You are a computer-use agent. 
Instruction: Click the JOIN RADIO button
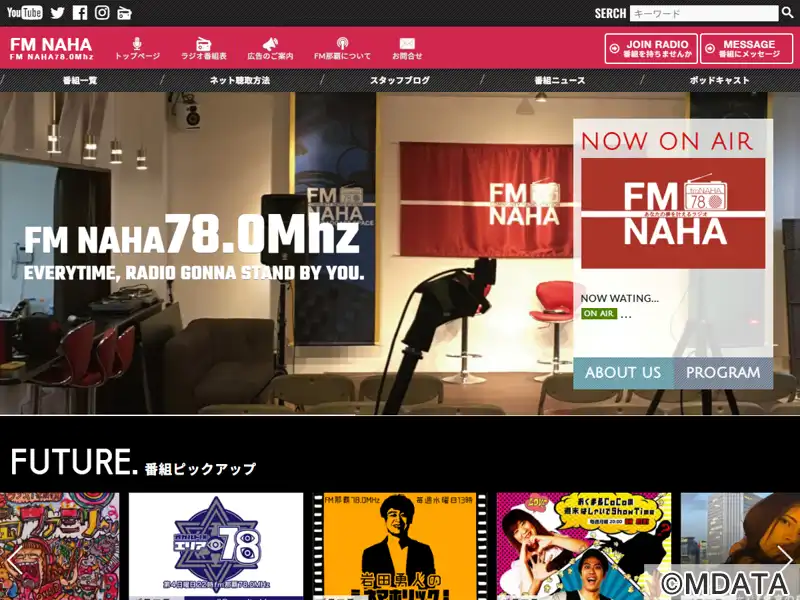pos(651,48)
